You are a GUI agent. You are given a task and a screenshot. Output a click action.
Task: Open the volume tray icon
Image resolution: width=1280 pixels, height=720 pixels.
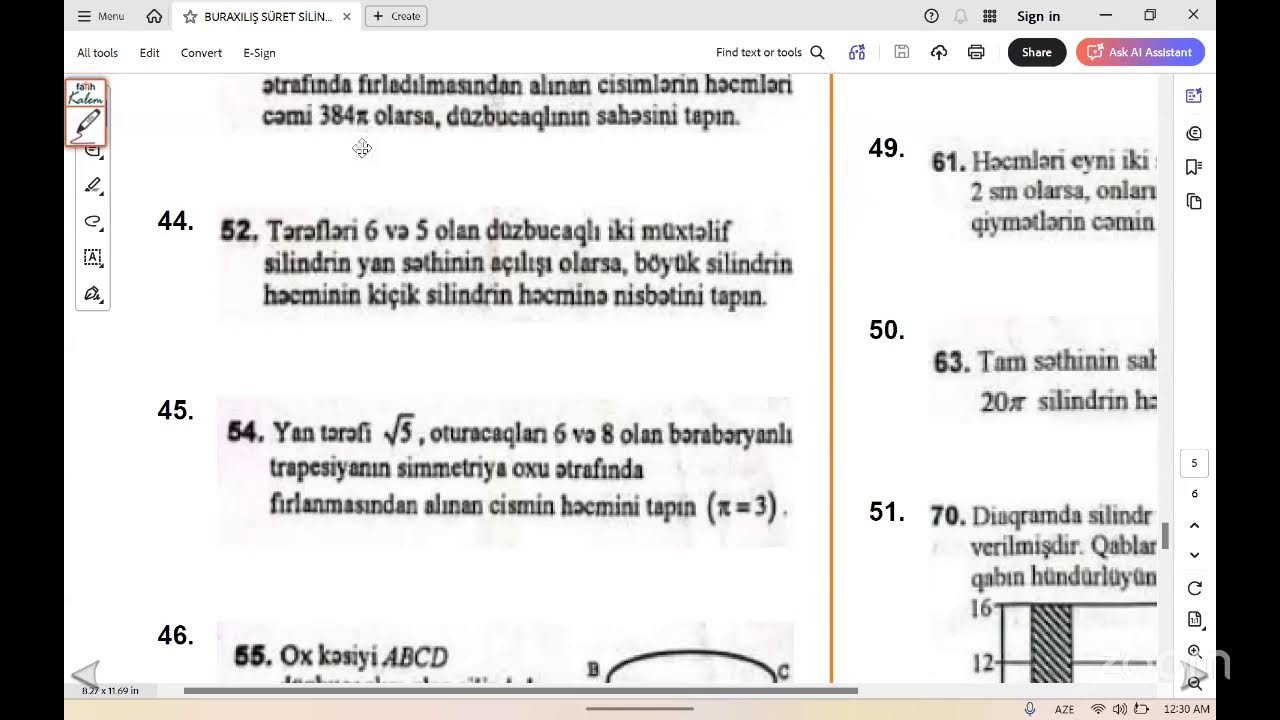(x=1121, y=709)
